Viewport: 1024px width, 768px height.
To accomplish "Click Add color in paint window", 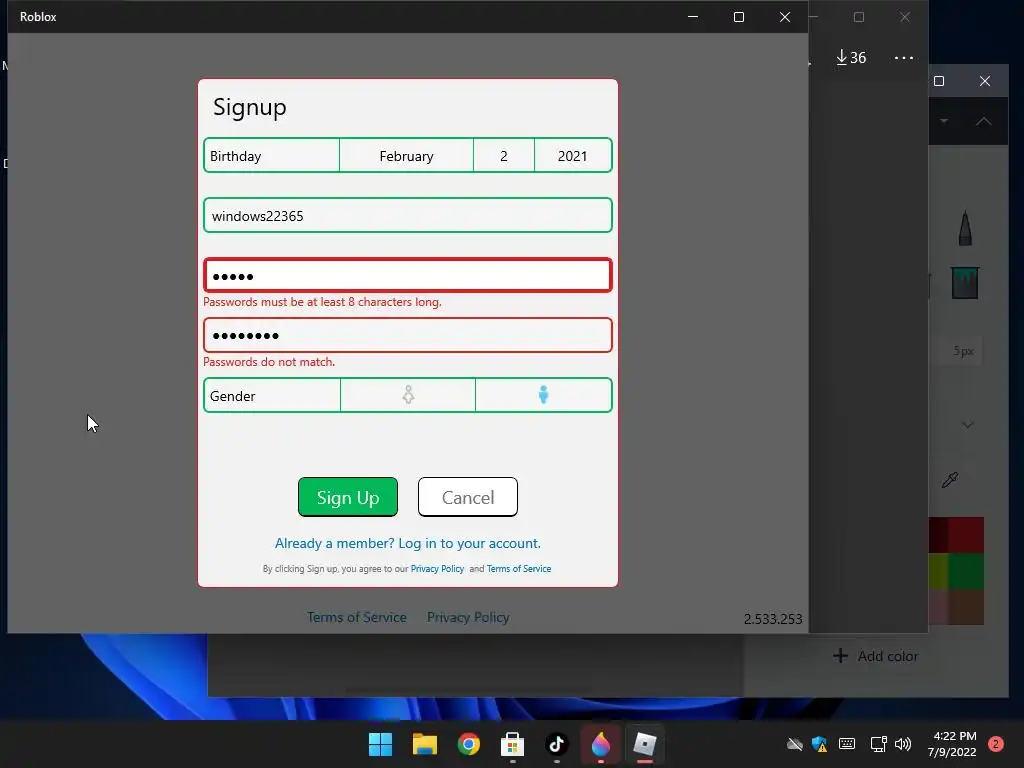I will pos(875,656).
